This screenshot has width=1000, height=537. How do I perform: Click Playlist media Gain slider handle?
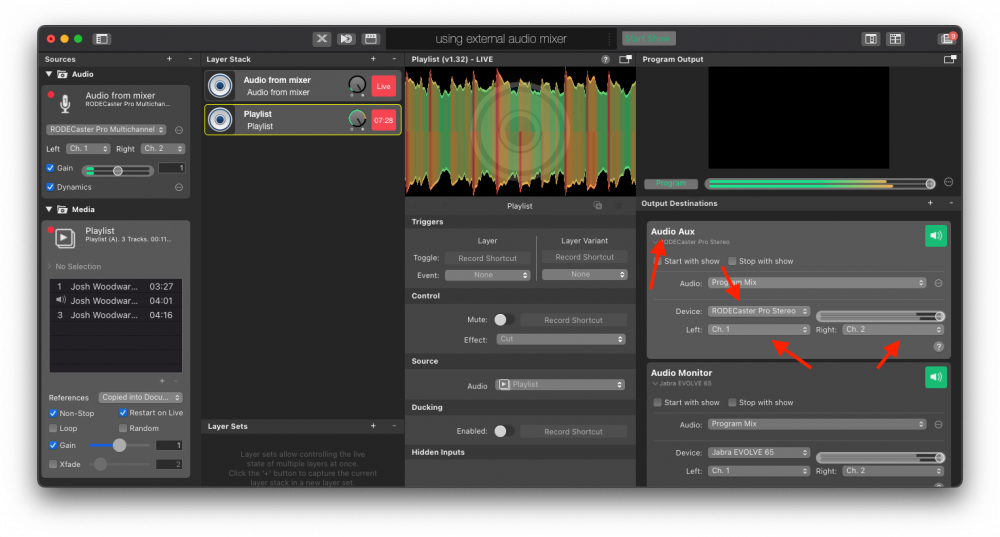click(119, 445)
